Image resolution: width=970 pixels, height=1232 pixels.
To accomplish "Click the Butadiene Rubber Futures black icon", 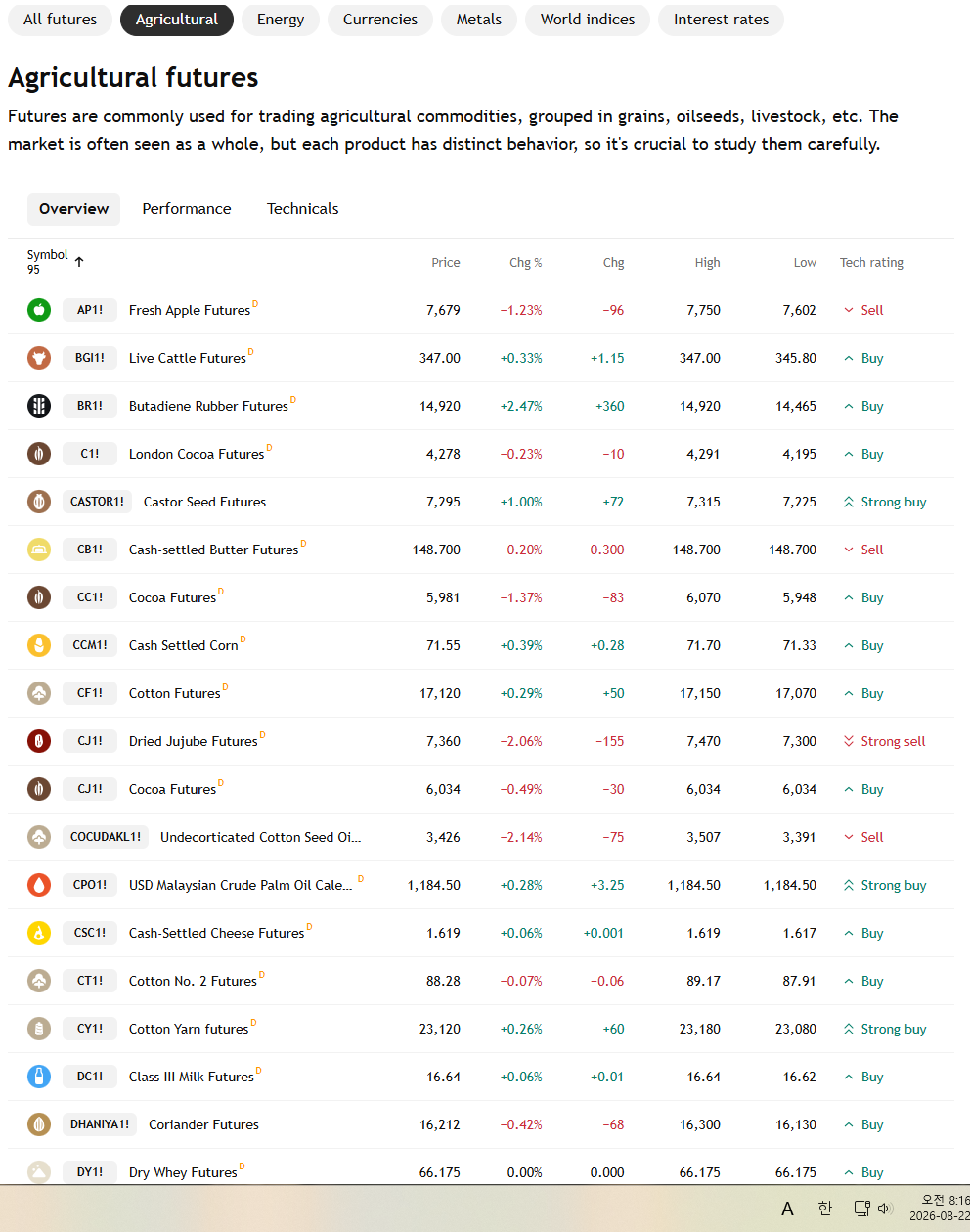I will click(39, 406).
